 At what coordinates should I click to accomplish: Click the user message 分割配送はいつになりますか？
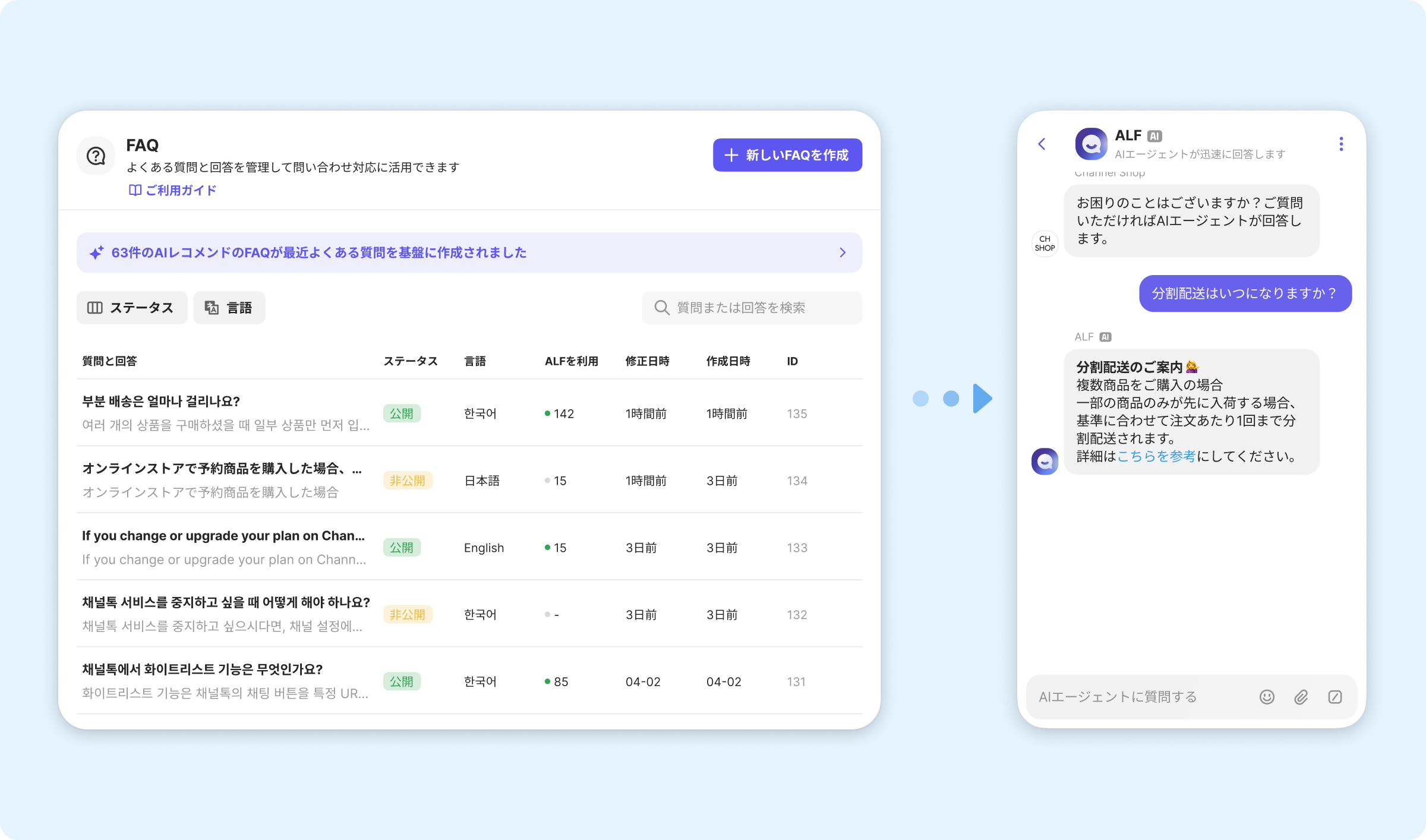[1245, 293]
